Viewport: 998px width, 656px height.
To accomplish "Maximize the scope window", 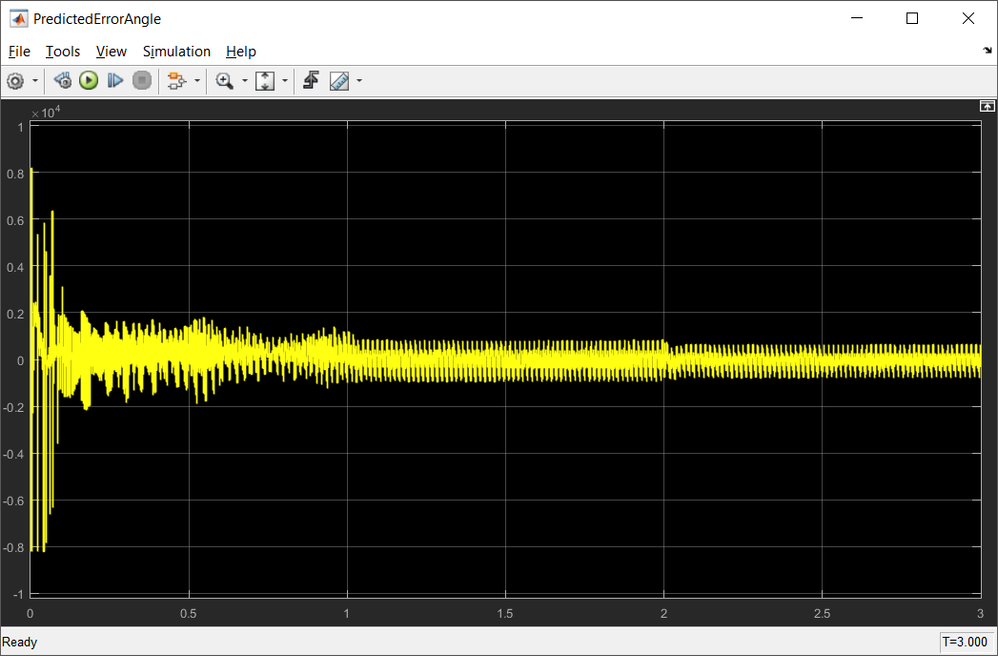I will 912,18.
